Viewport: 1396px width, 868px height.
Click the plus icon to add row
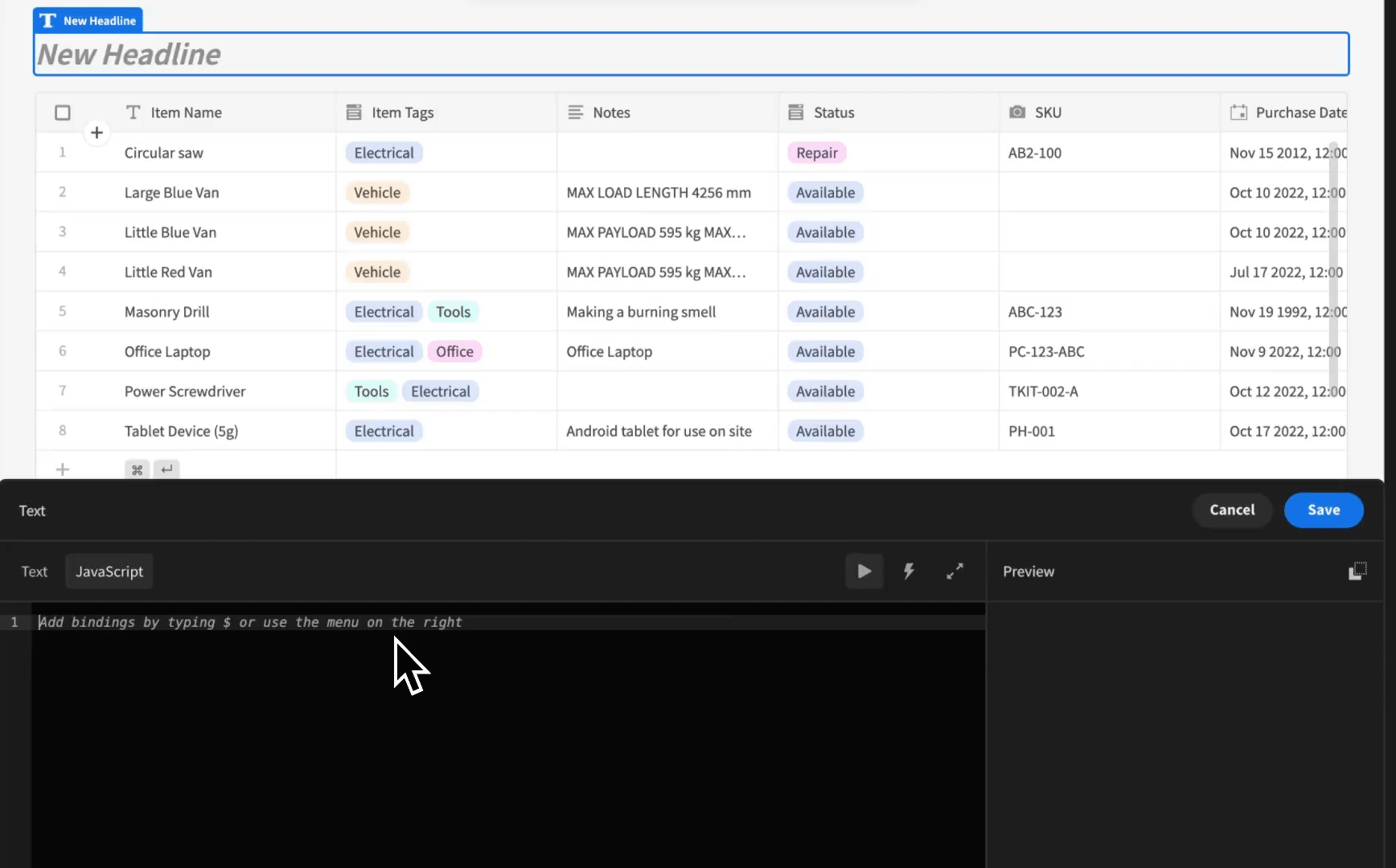tap(96, 133)
